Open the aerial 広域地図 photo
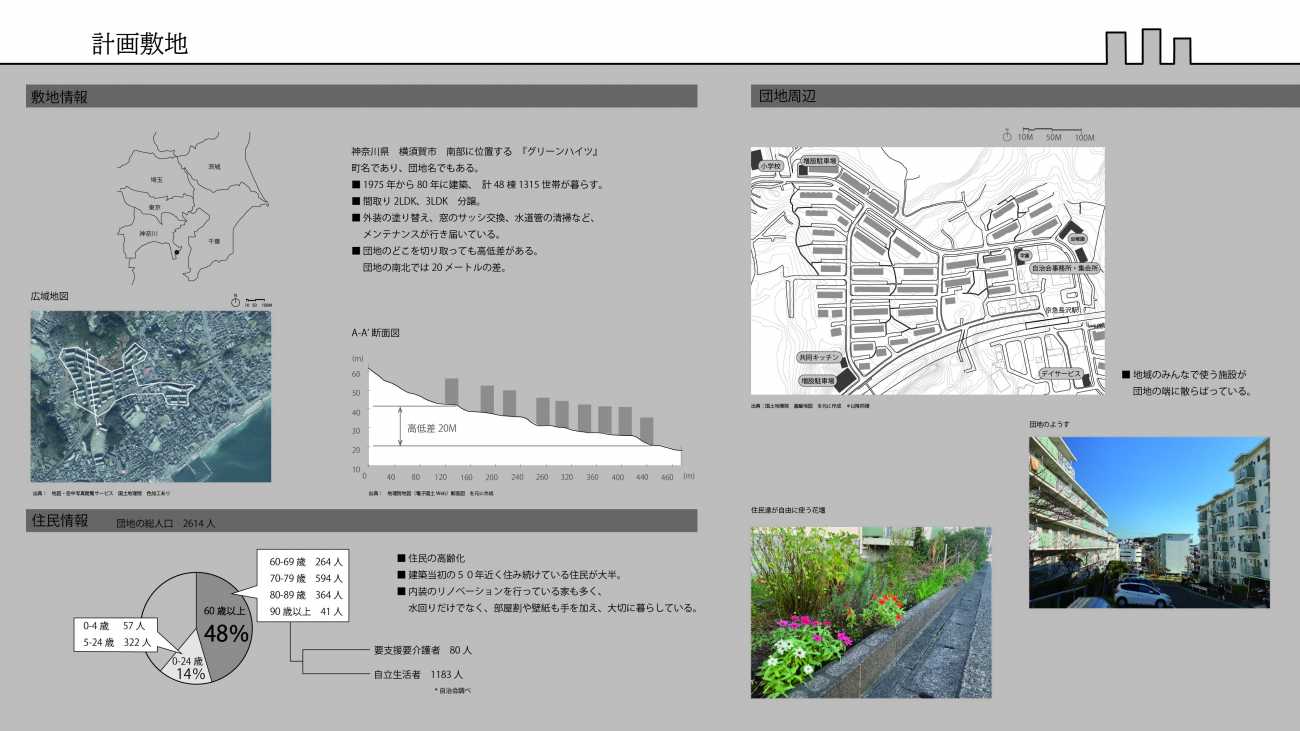The width and height of the screenshot is (1300, 731). (150, 396)
